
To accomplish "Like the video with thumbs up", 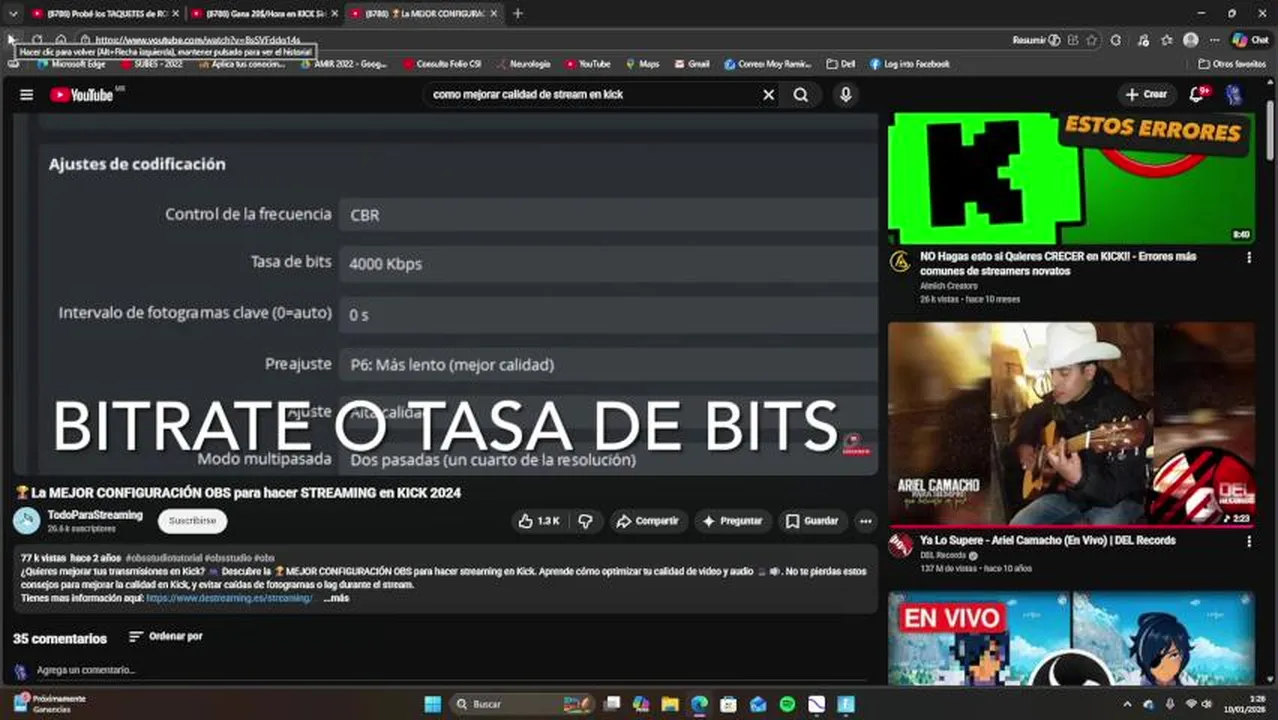I will coord(538,521).
